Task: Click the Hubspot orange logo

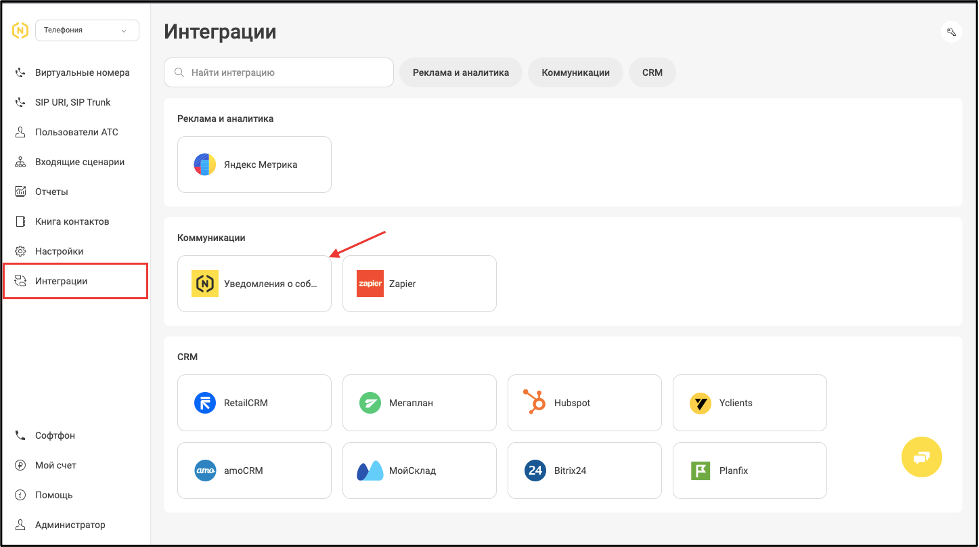Action: click(534, 402)
